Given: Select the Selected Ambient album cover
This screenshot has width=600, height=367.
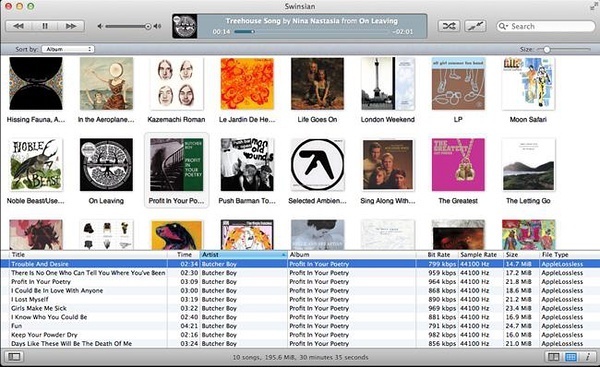Looking at the screenshot, I should pyautogui.click(x=317, y=165).
